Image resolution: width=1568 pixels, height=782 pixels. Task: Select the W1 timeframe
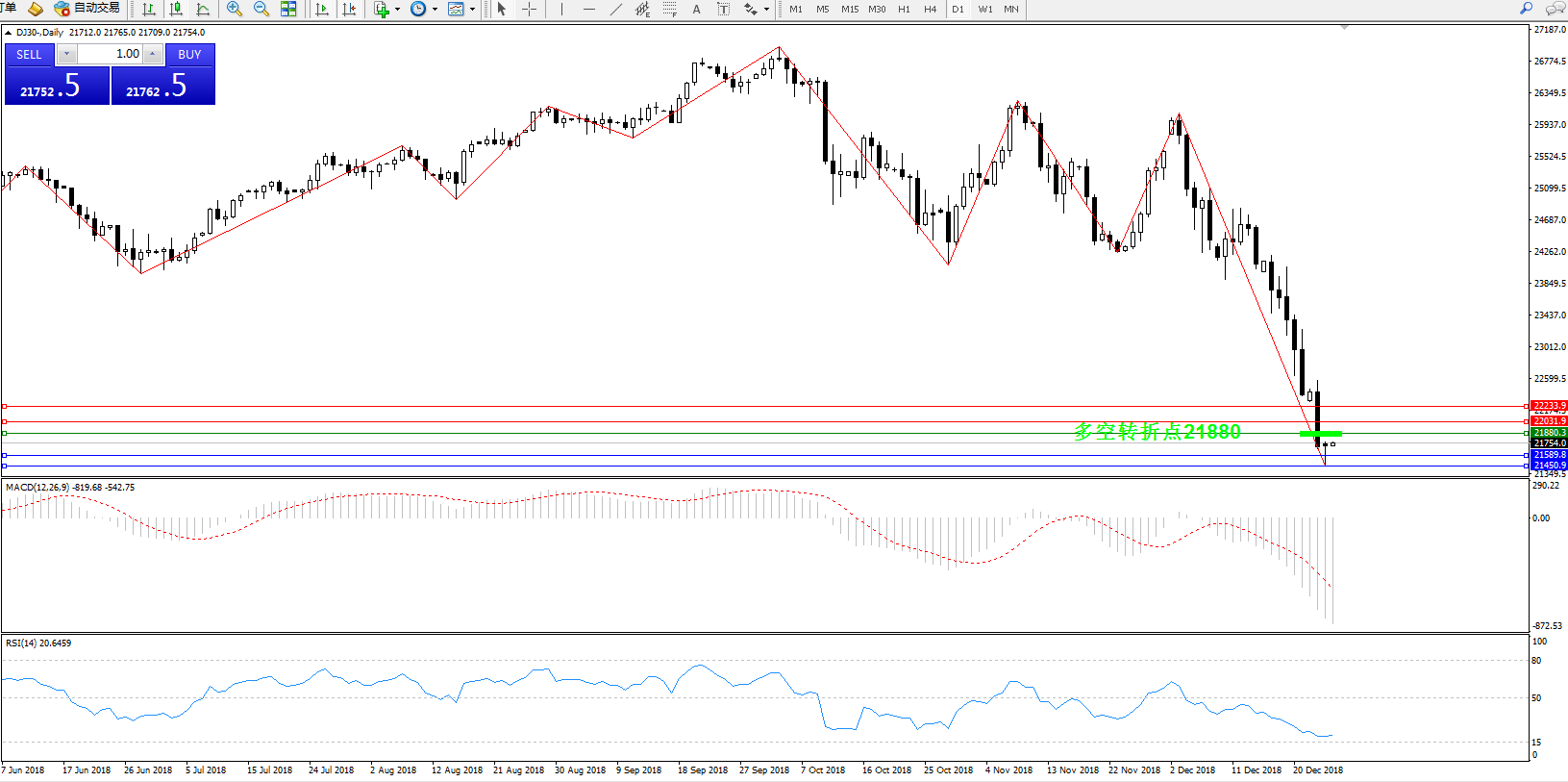coord(985,9)
